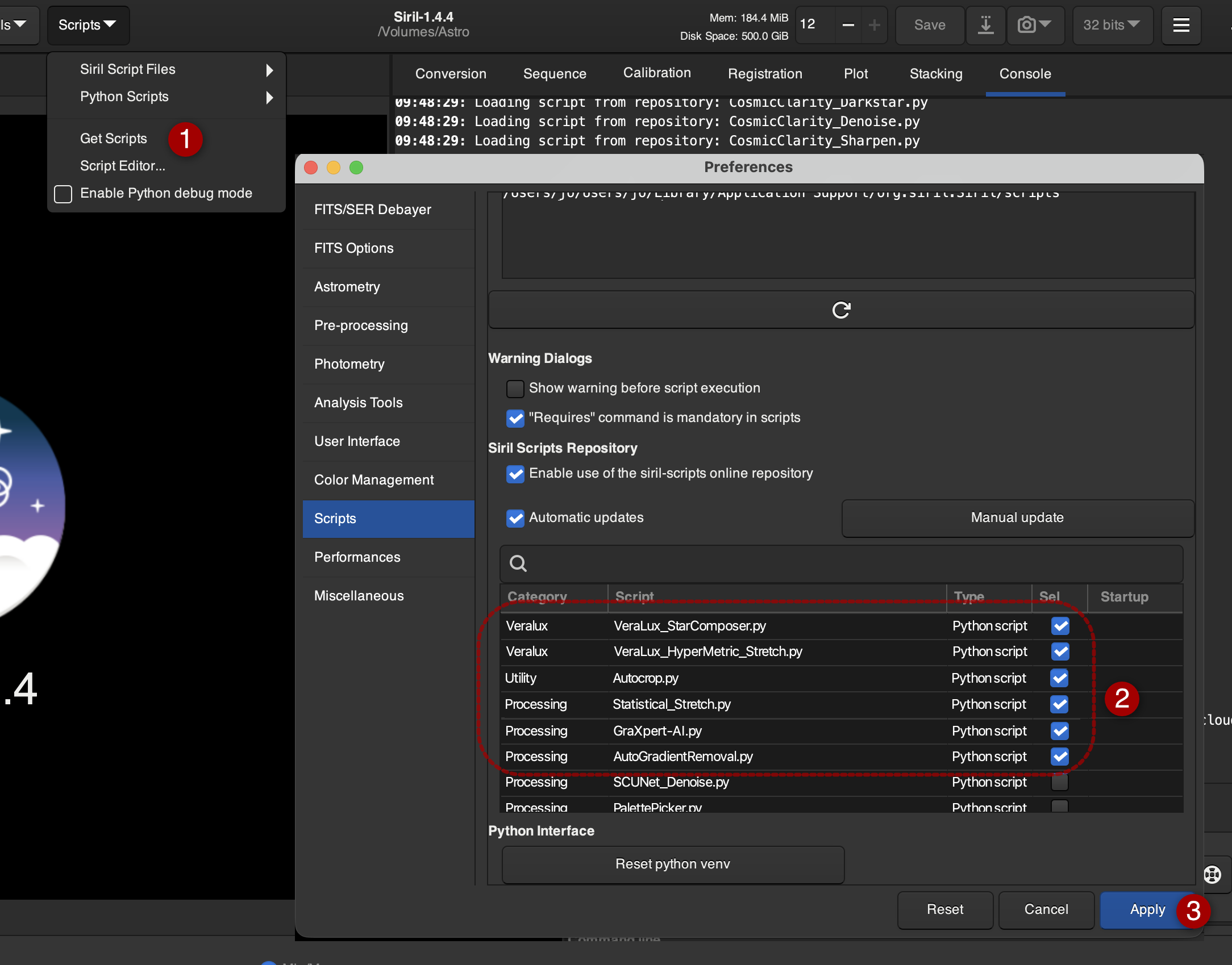This screenshot has height=965, width=1232.
Task: Uncheck GraXpert-AI.py selection box
Action: coord(1059,731)
